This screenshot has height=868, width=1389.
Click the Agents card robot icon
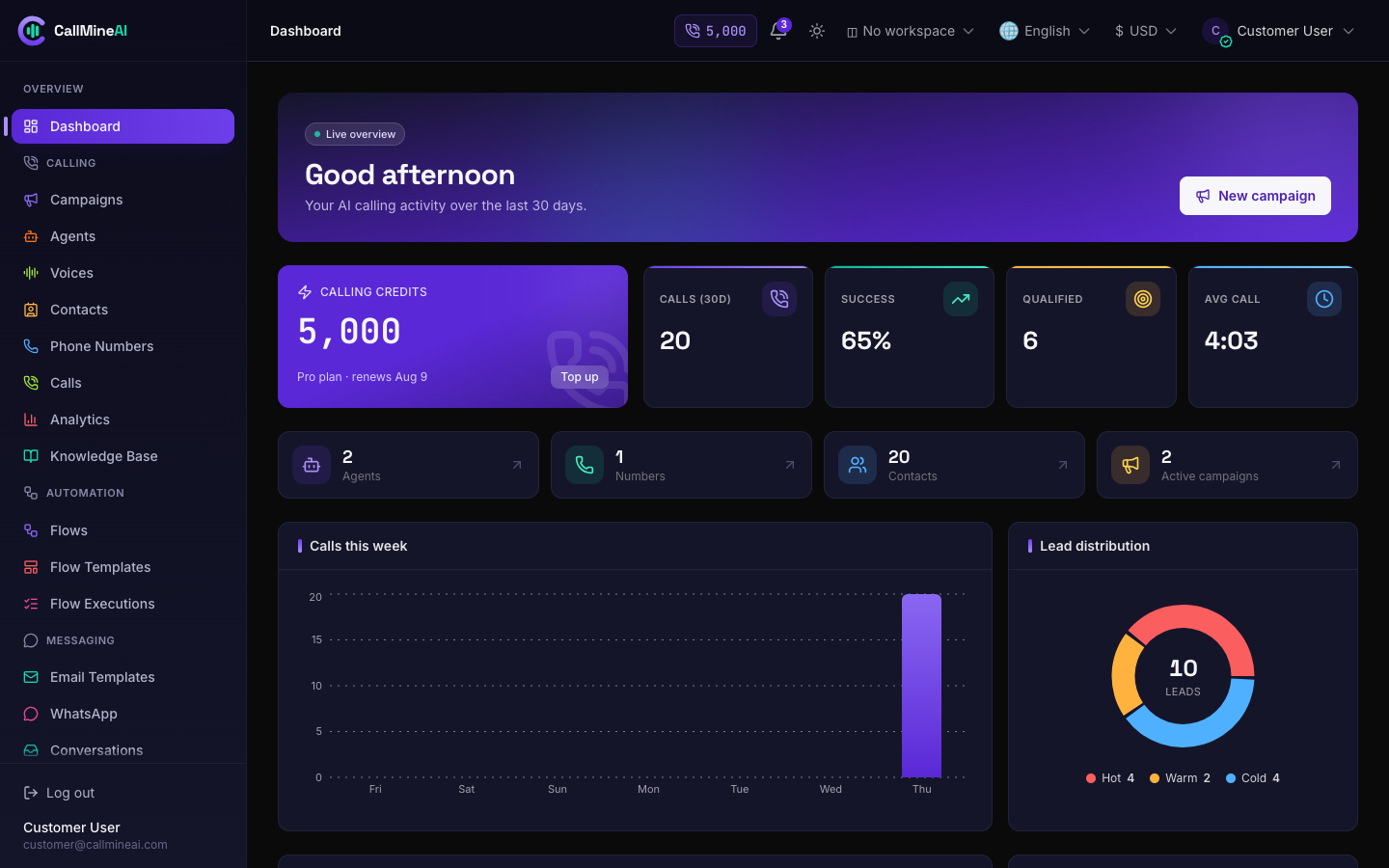pos(312,465)
